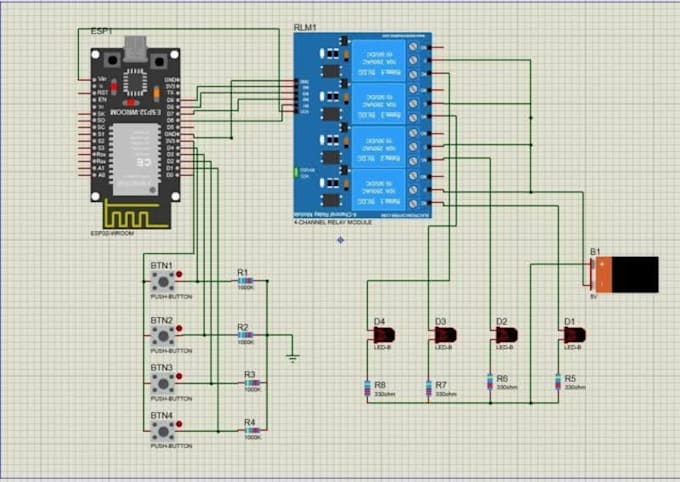This screenshot has height=482, width=680.
Task: Select resistor R2 symbol
Action: click(x=245, y=335)
